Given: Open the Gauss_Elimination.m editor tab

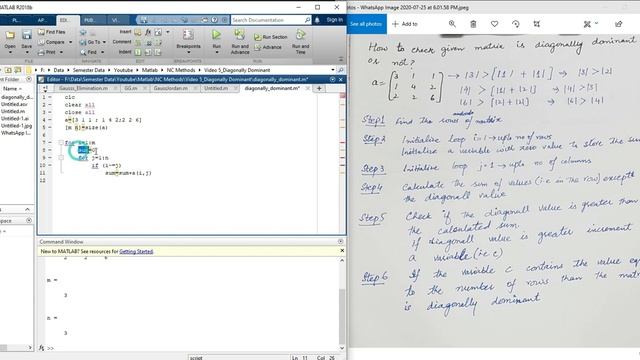Looking at the screenshot, I should coord(84,88).
